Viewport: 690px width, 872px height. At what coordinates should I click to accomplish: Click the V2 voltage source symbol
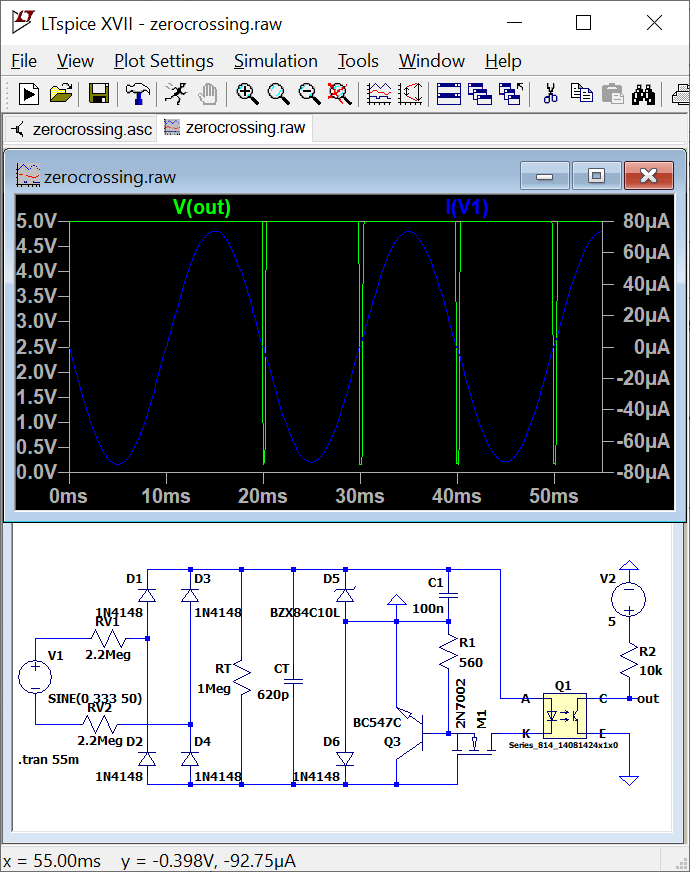click(629, 600)
